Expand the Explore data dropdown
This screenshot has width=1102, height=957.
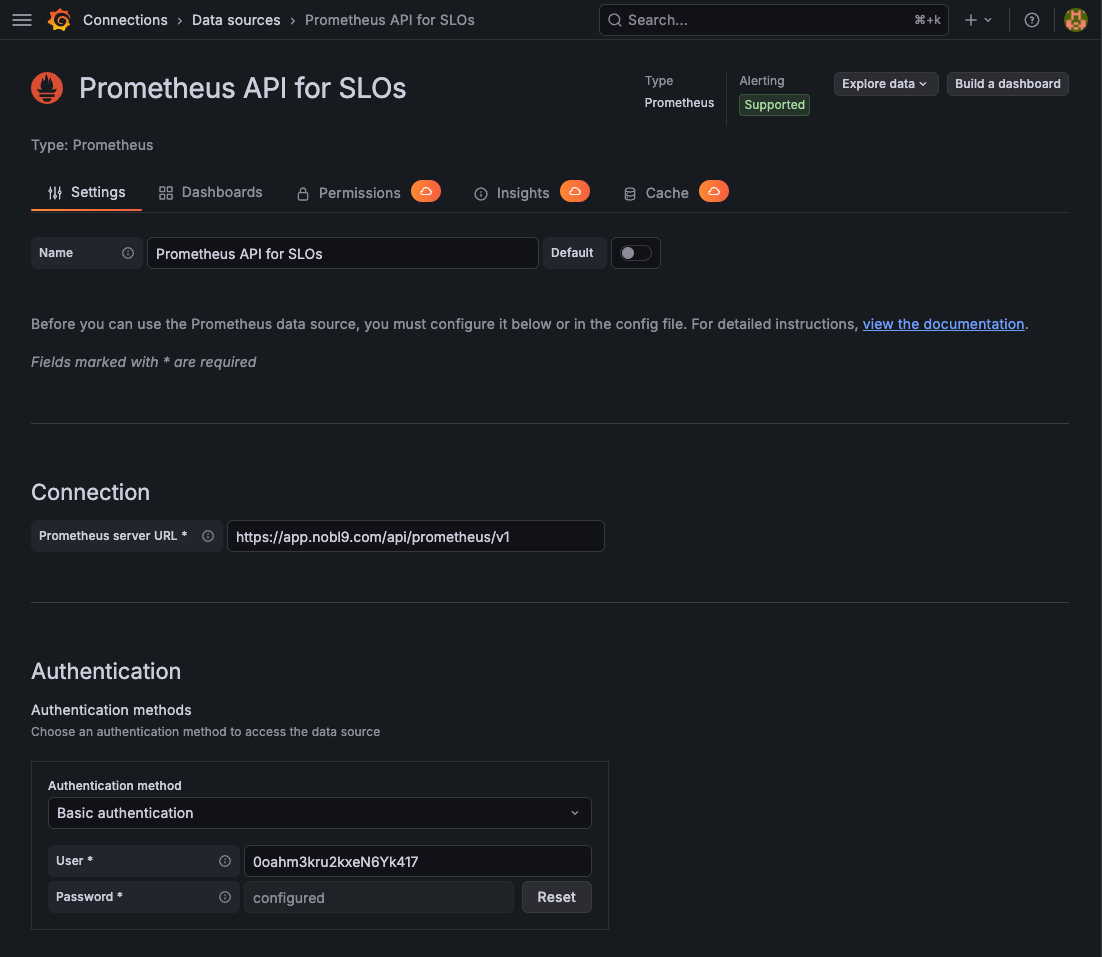tap(886, 84)
